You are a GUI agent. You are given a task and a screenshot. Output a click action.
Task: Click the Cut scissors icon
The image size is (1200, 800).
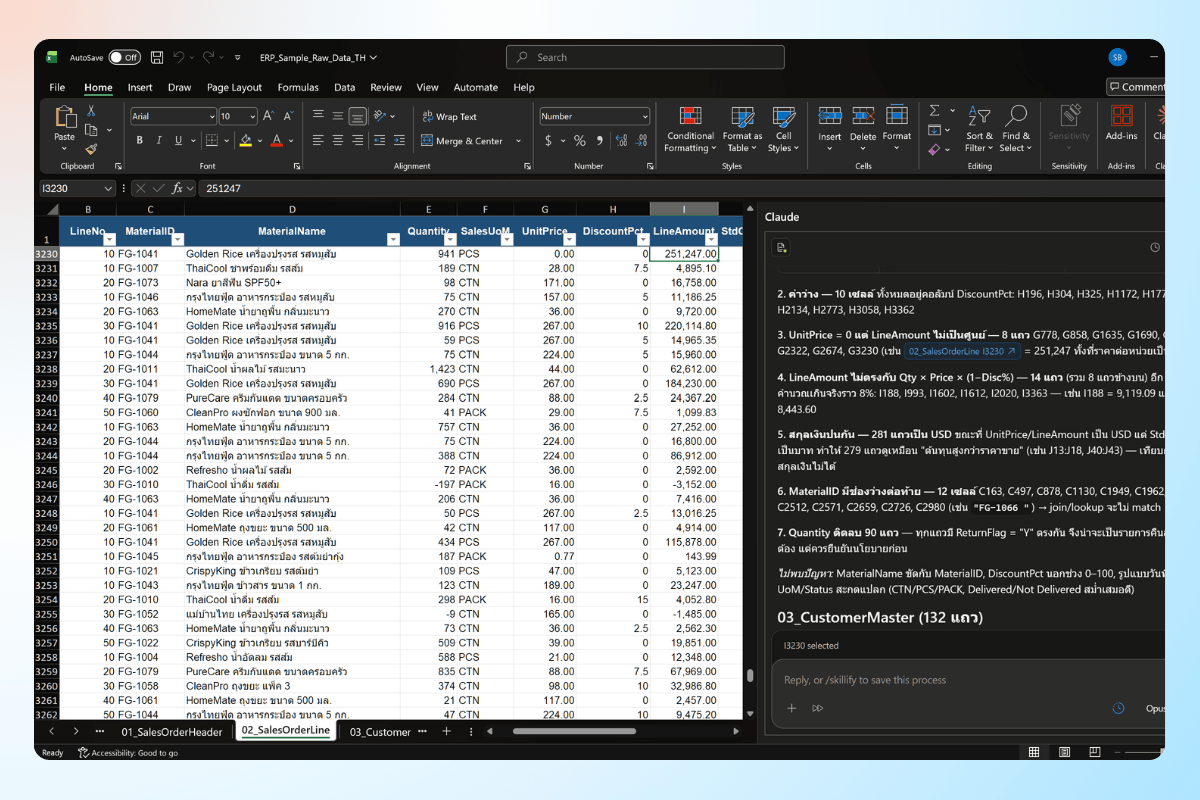click(91, 111)
